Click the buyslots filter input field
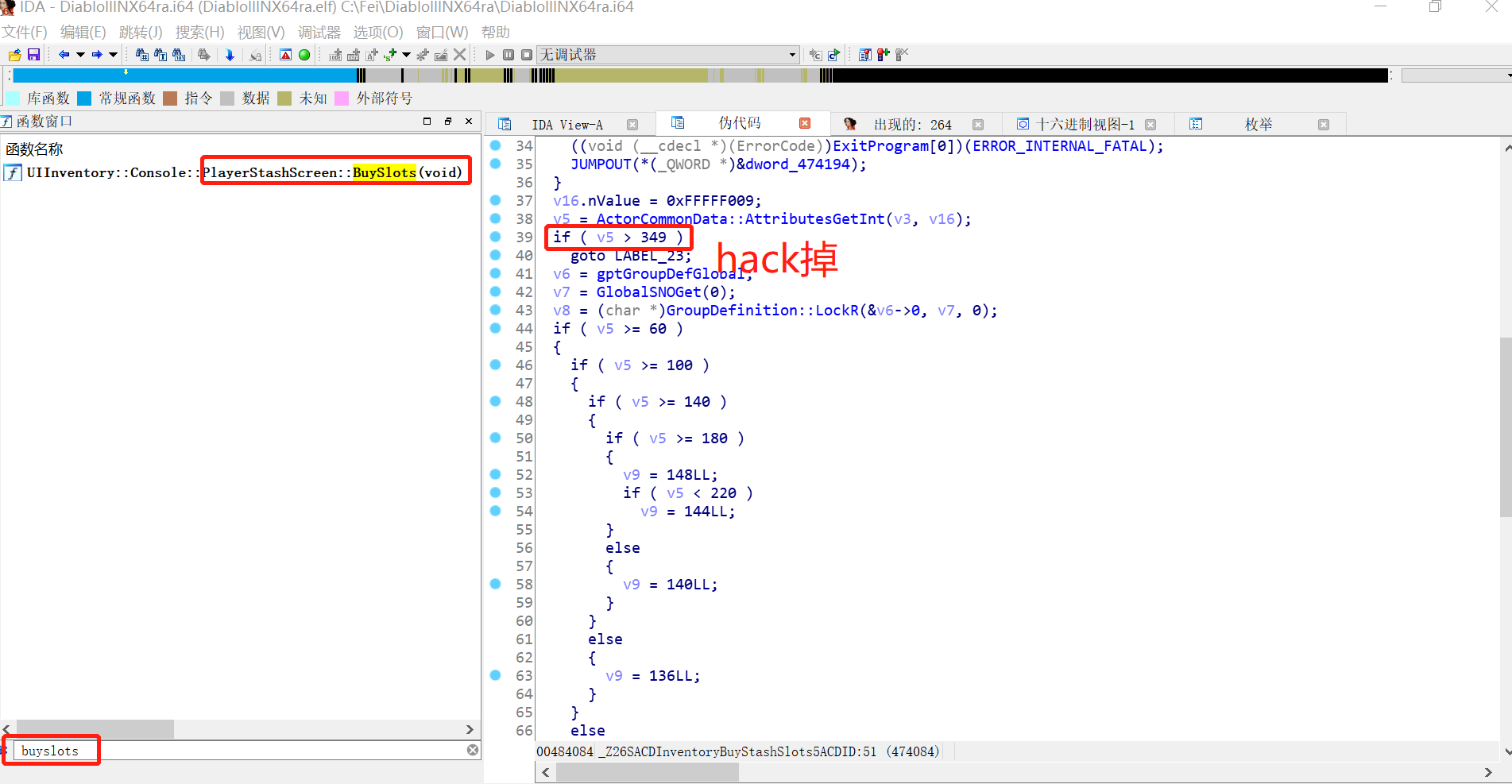The width and height of the screenshot is (1512, 784). pyautogui.click(x=242, y=751)
